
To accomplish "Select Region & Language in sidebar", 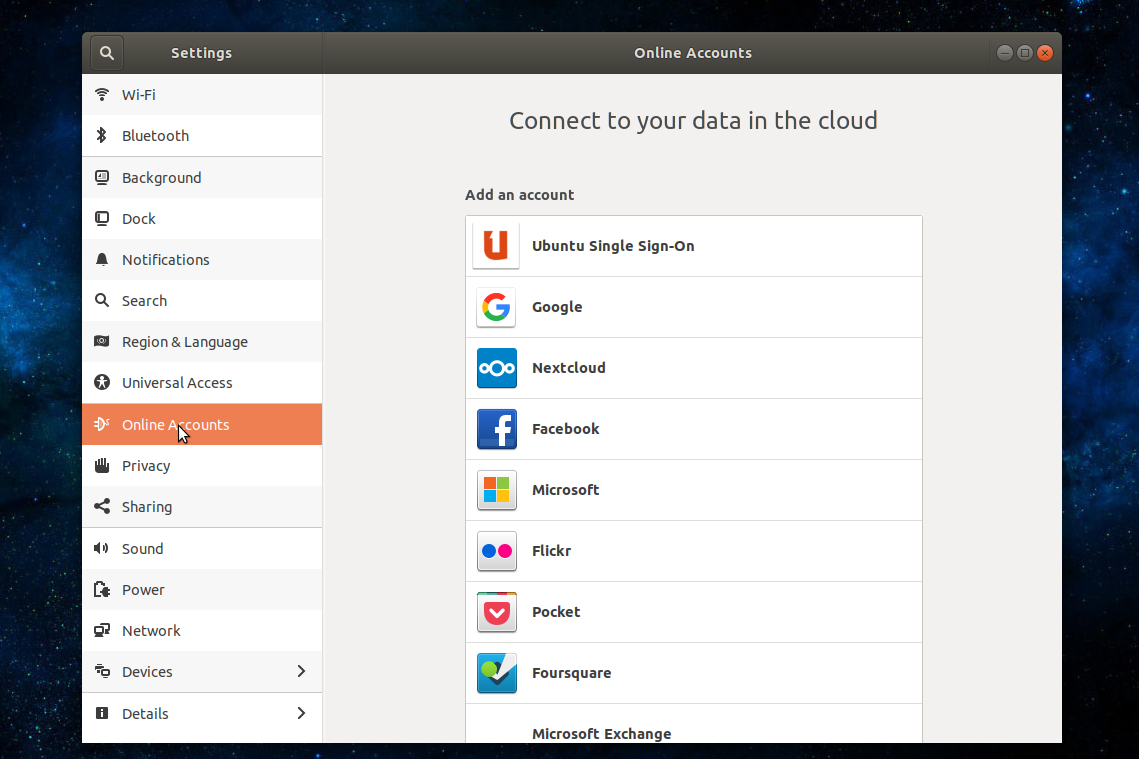I will 202,341.
